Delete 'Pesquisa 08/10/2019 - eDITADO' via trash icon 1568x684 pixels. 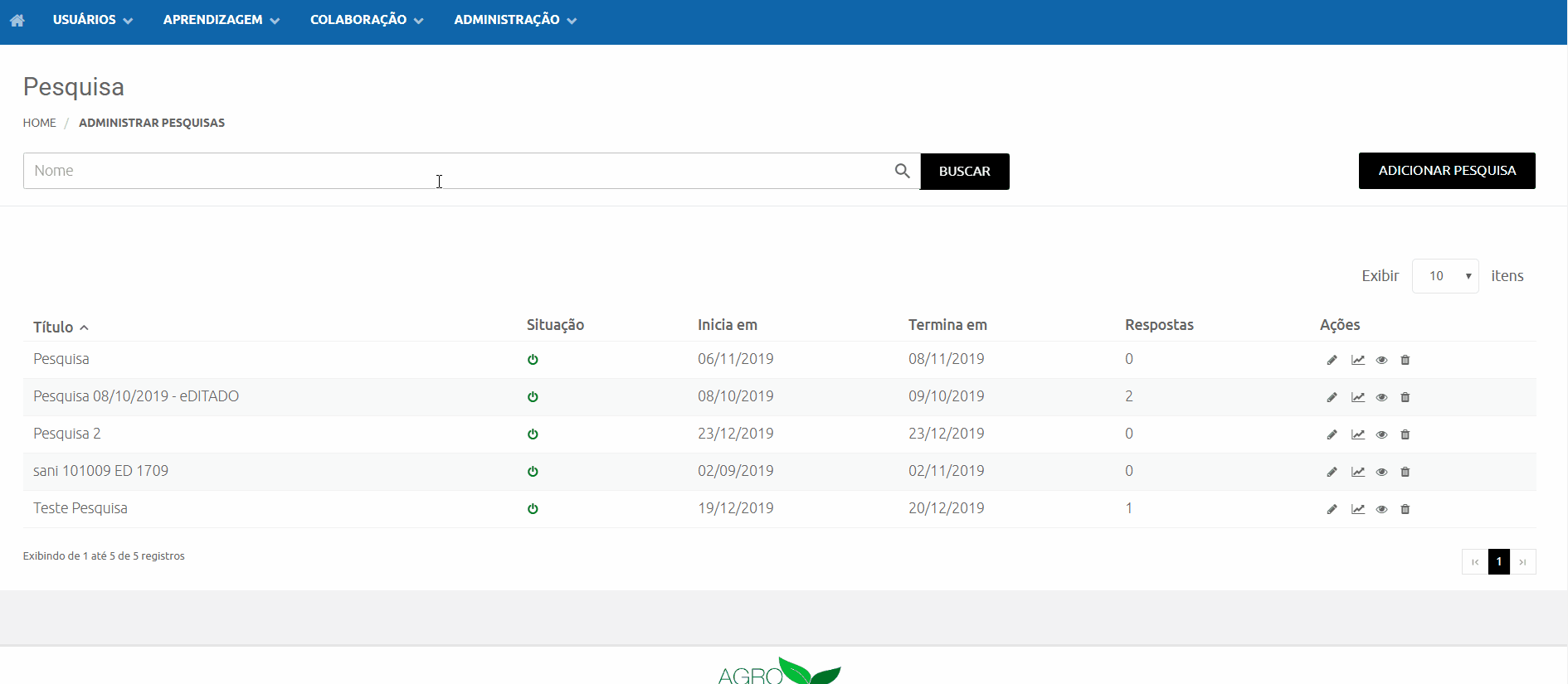[x=1405, y=397]
